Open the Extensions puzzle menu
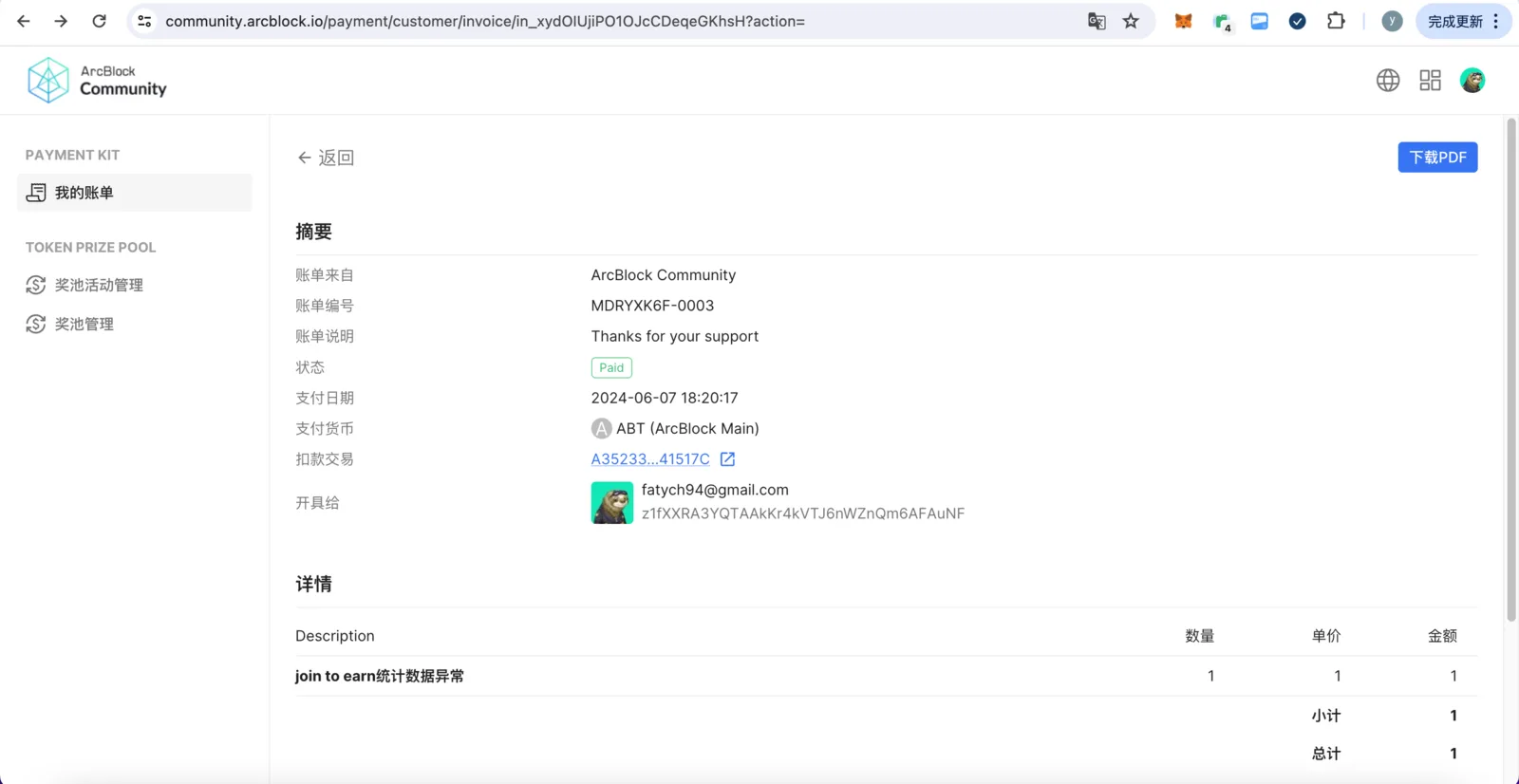 (1336, 21)
